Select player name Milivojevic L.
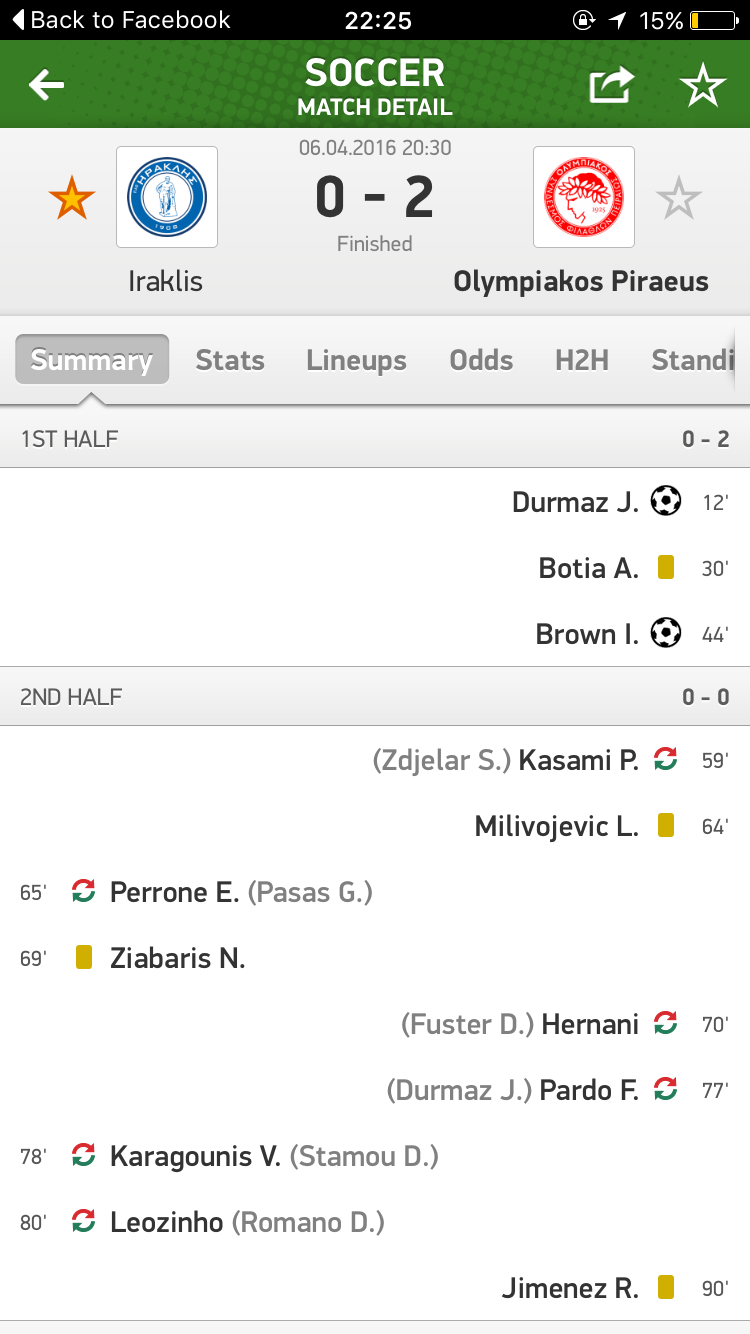Image resolution: width=750 pixels, height=1334 pixels. (556, 826)
